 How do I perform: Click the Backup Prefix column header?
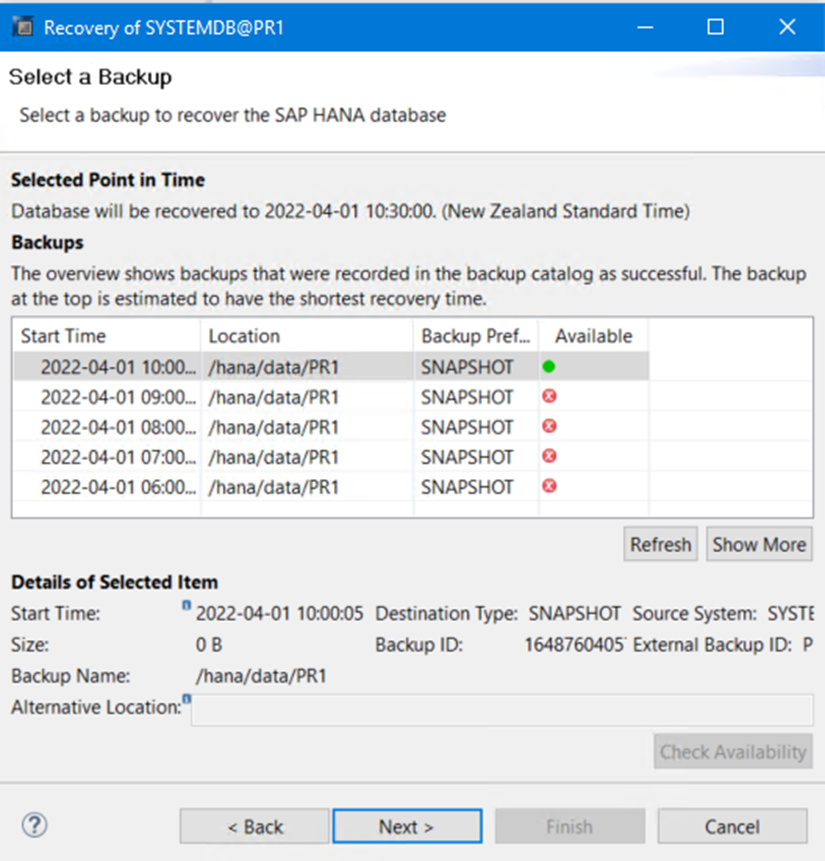coord(475,336)
